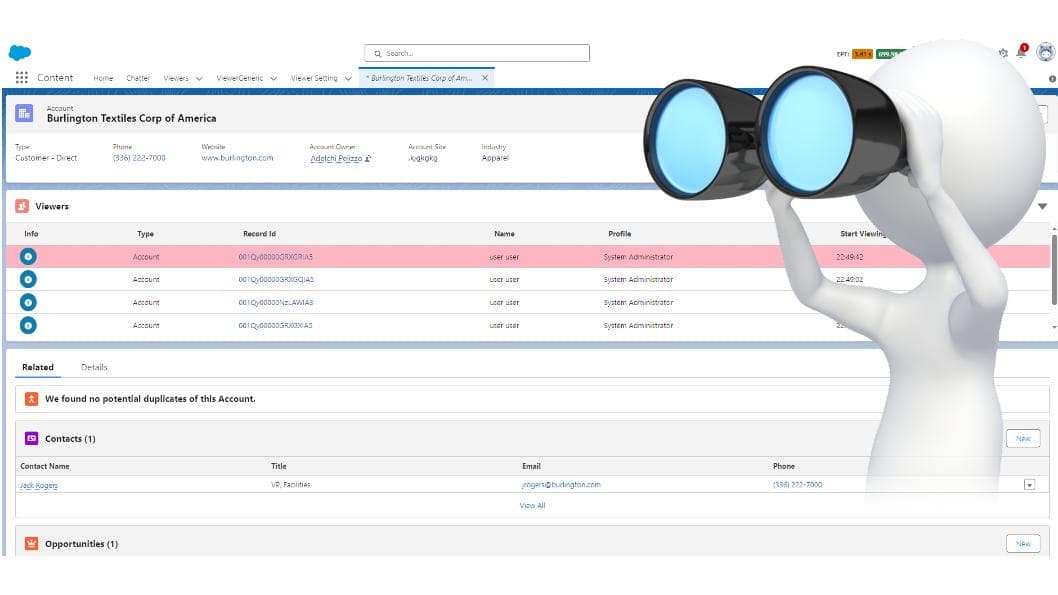Click the duplicates merge icon
Image resolution: width=1058 pixels, height=595 pixels.
pyautogui.click(x=31, y=399)
